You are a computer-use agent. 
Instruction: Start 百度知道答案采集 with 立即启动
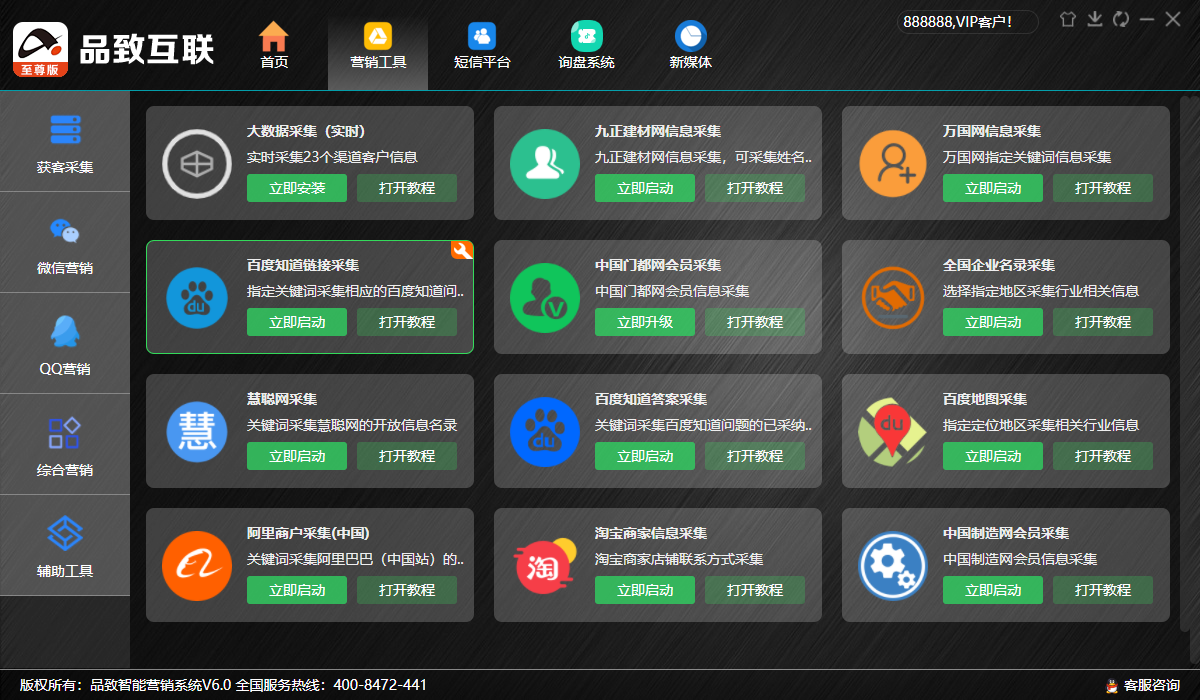(645, 456)
